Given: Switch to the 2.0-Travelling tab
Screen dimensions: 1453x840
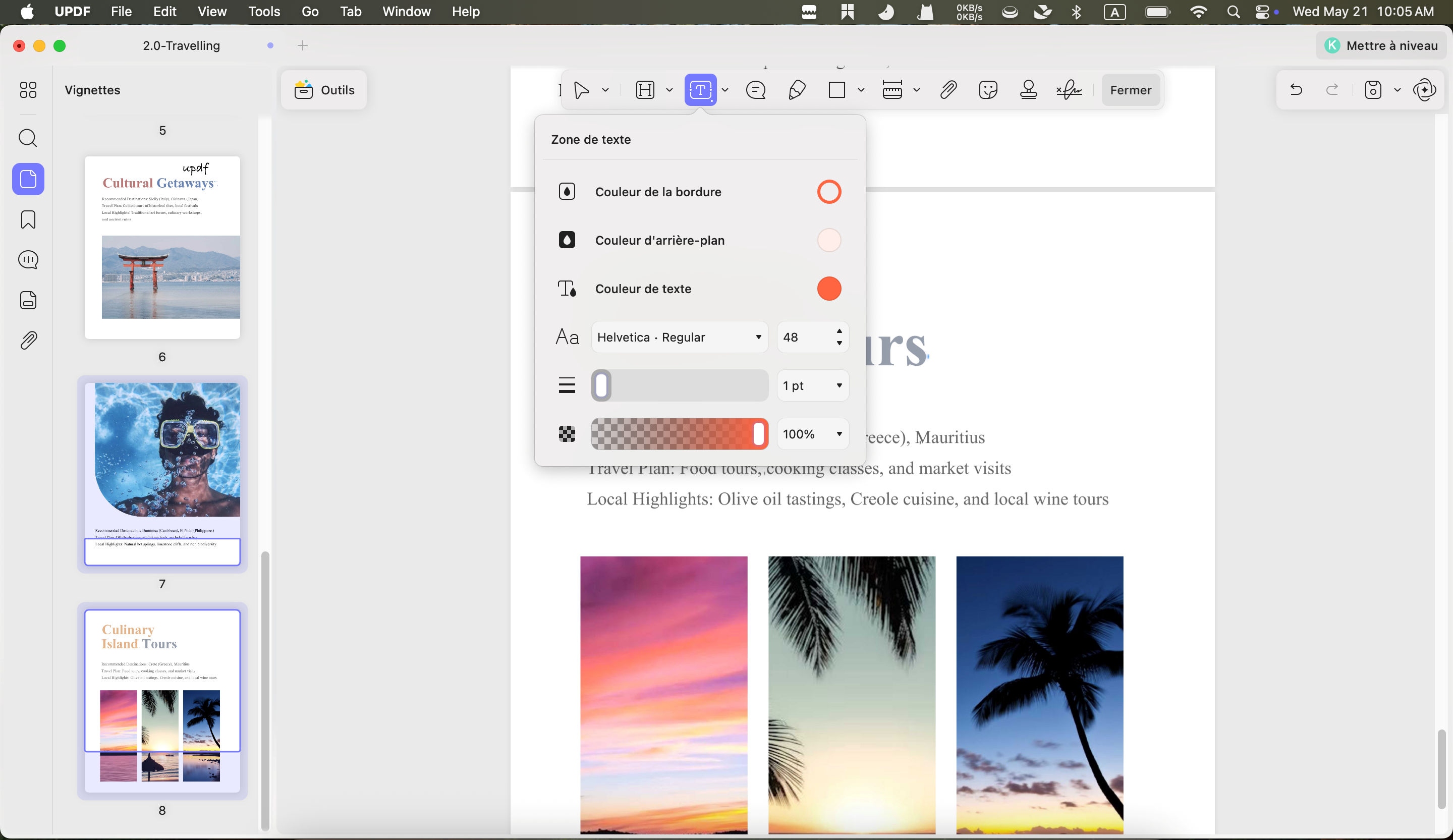Looking at the screenshot, I should (182, 45).
